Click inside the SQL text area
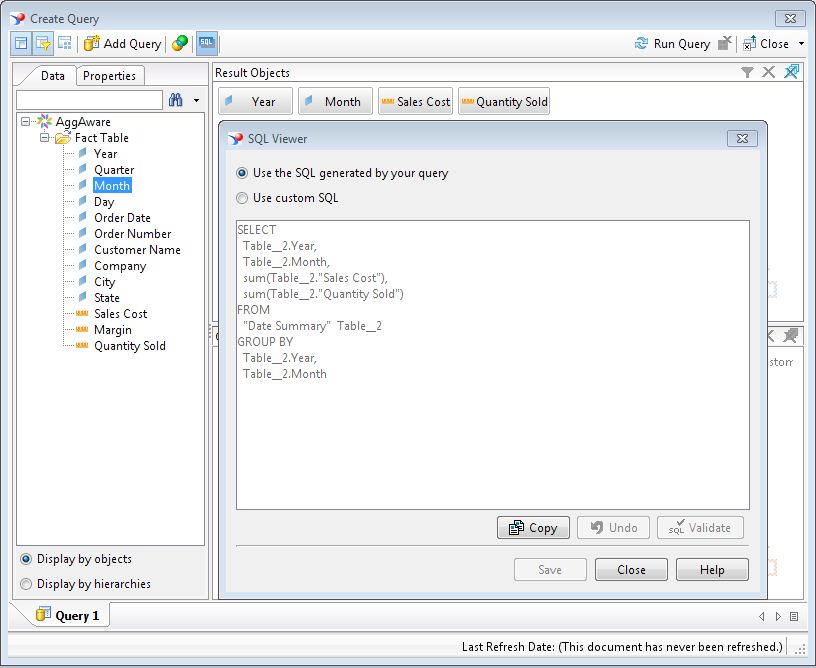The height and width of the screenshot is (668, 816). coord(493,365)
